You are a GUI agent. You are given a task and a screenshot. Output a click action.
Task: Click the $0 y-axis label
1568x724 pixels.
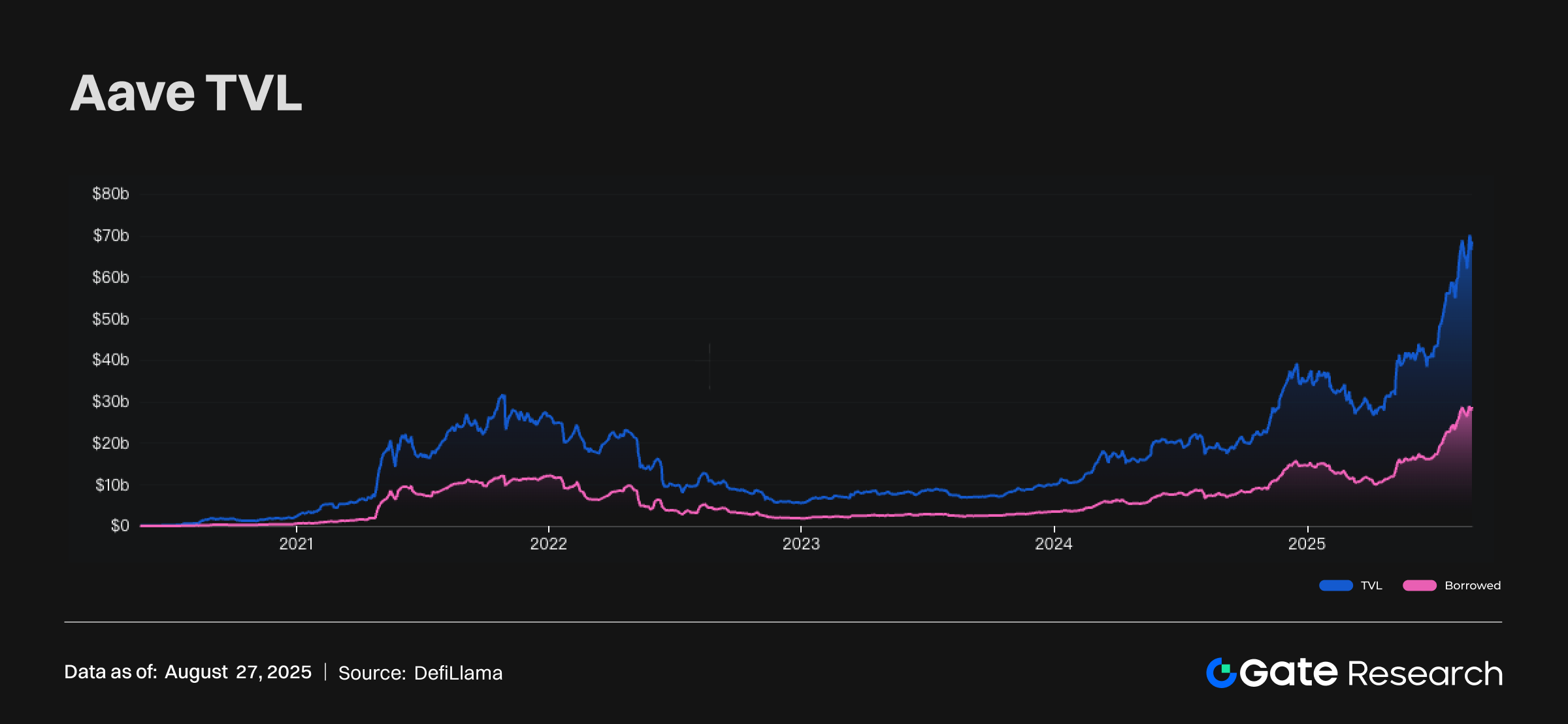[x=120, y=526]
